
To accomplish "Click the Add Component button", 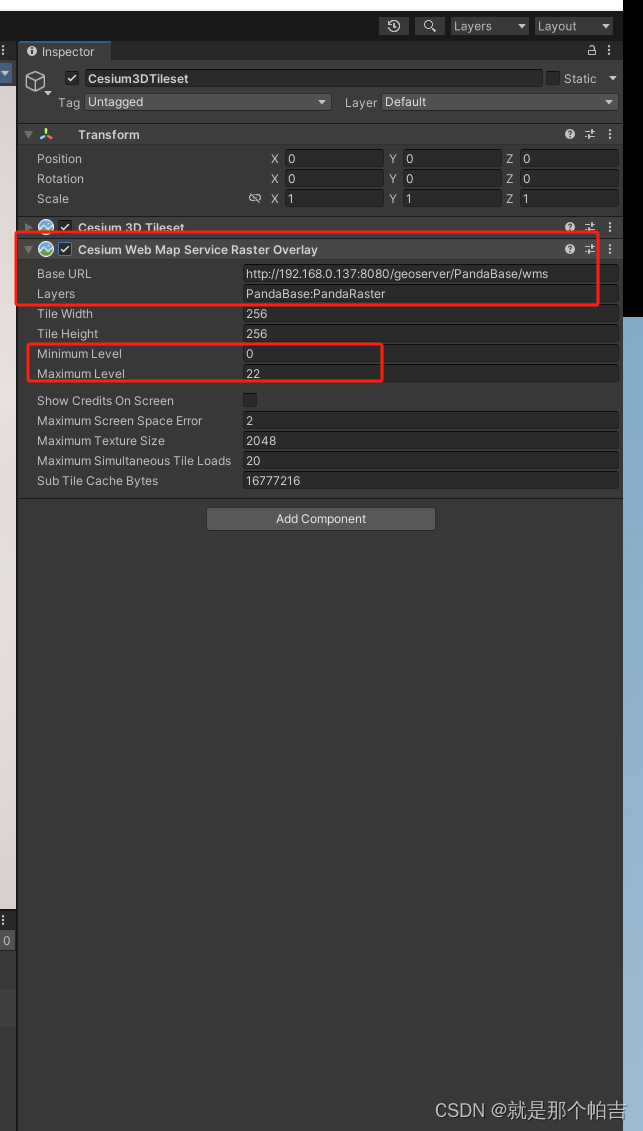I will point(321,519).
